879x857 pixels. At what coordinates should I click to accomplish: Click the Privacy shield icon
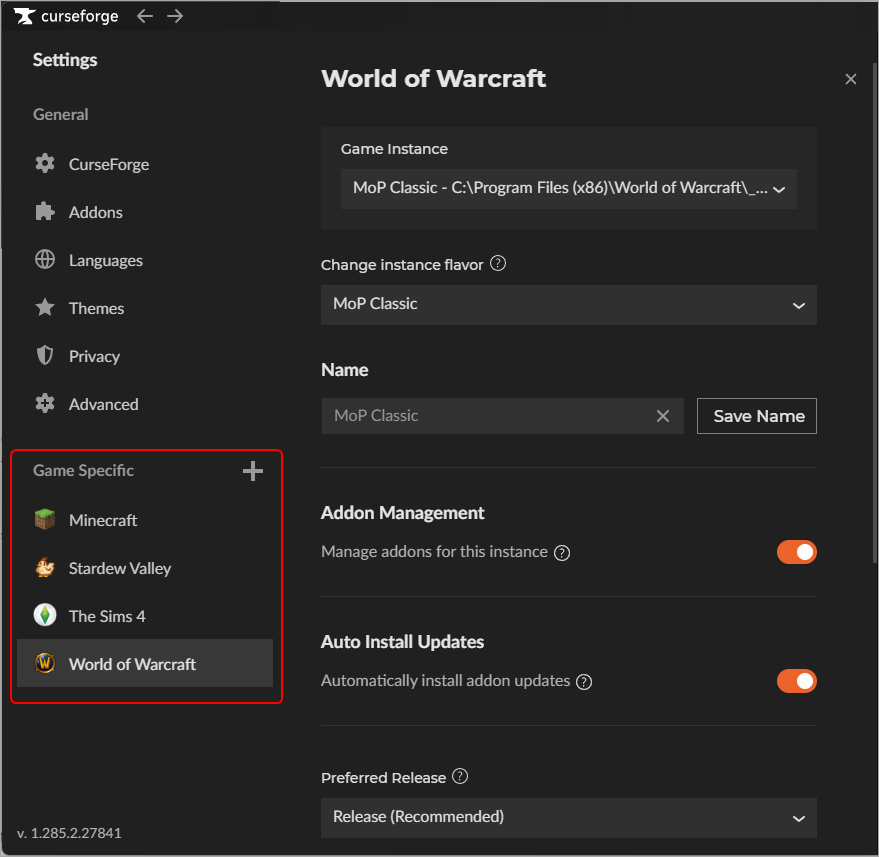(45, 356)
